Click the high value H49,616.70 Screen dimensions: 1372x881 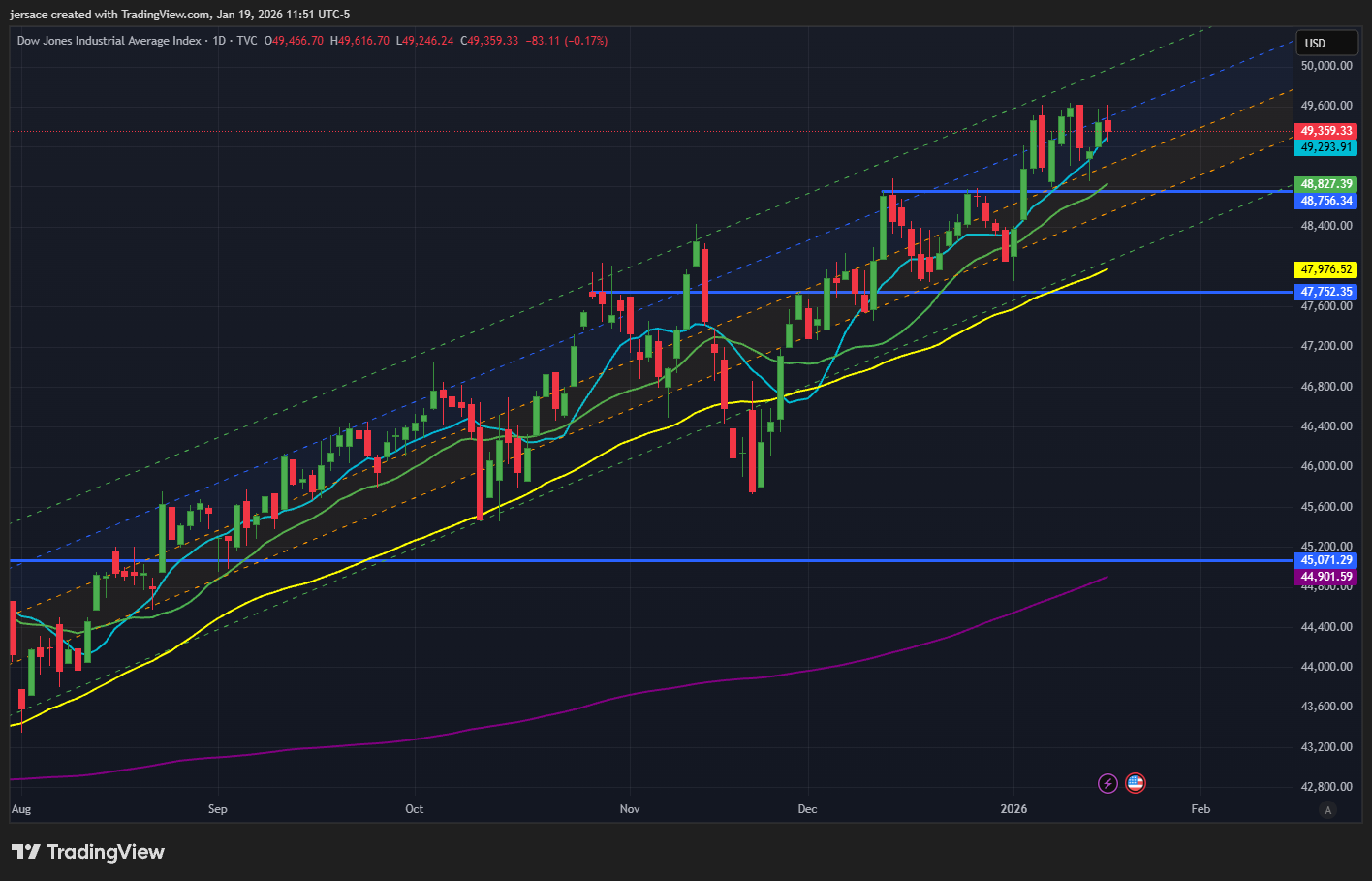pos(359,41)
